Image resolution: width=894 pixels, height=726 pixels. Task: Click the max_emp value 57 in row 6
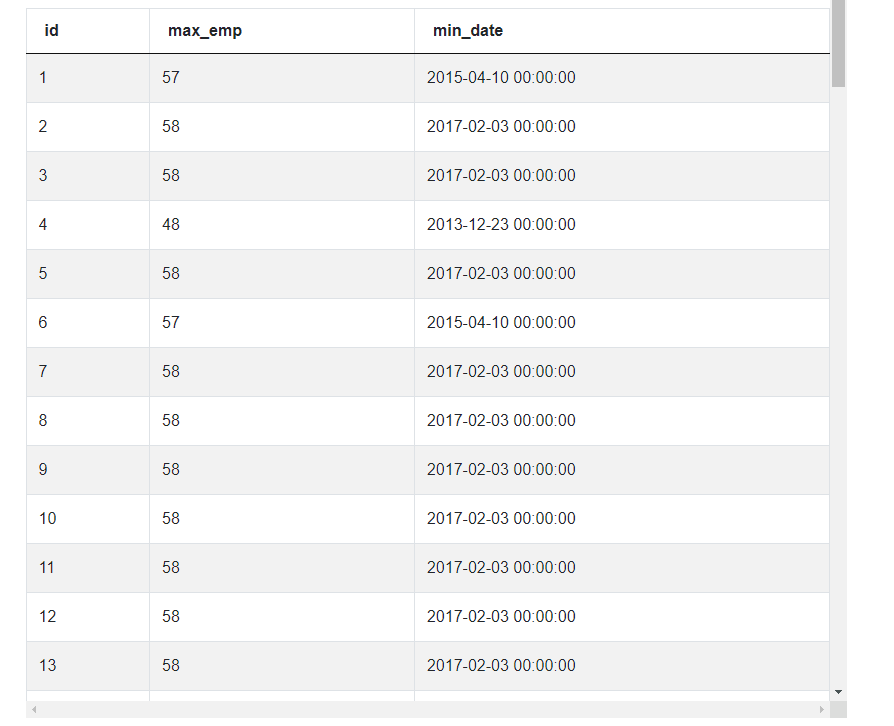171,322
